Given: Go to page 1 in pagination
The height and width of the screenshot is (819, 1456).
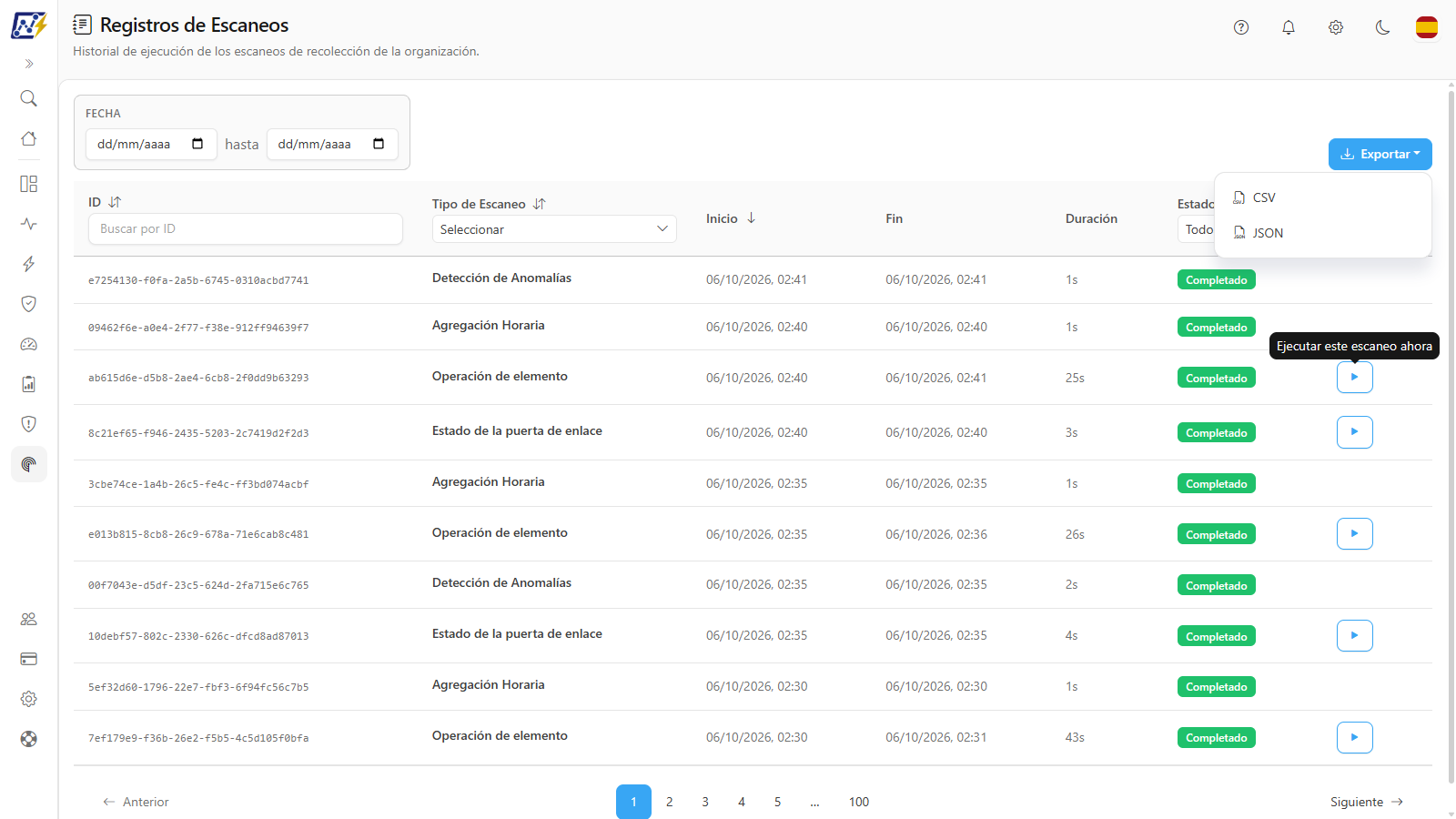Looking at the screenshot, I should tap(633, 802).
